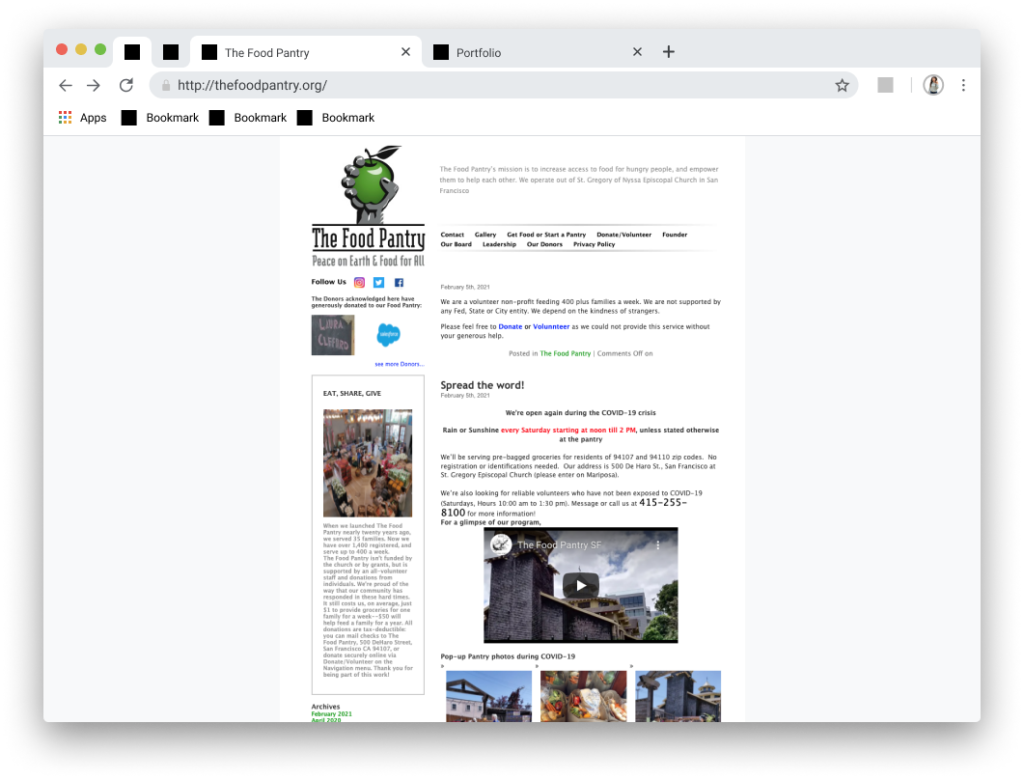Open the Apps shortcut in bookmarks bar
The width and height of the screenshot is (1024, 780).
click(83, 118)
